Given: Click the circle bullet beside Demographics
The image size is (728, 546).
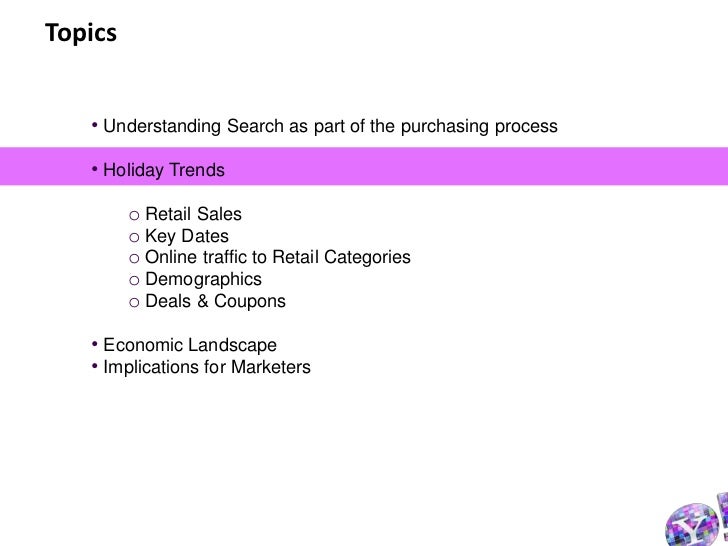Looking at the screenshot, I should (133, 280).
